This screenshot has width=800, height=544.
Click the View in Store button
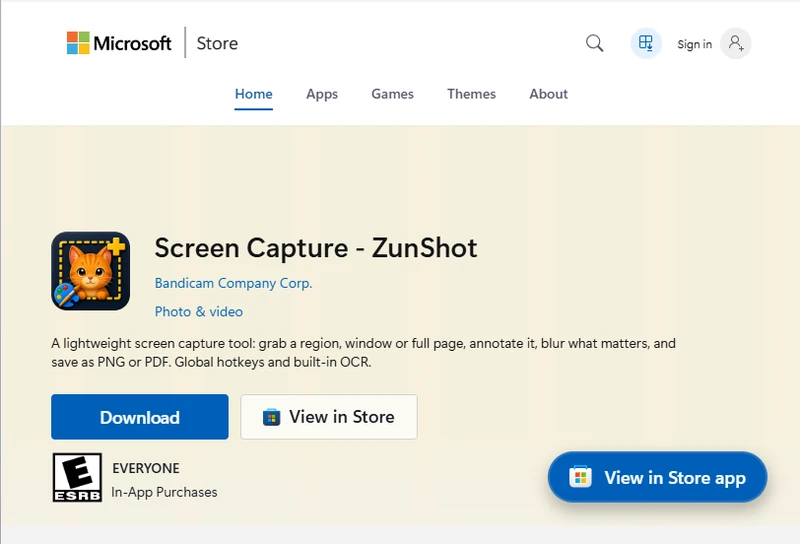point(329,417)
